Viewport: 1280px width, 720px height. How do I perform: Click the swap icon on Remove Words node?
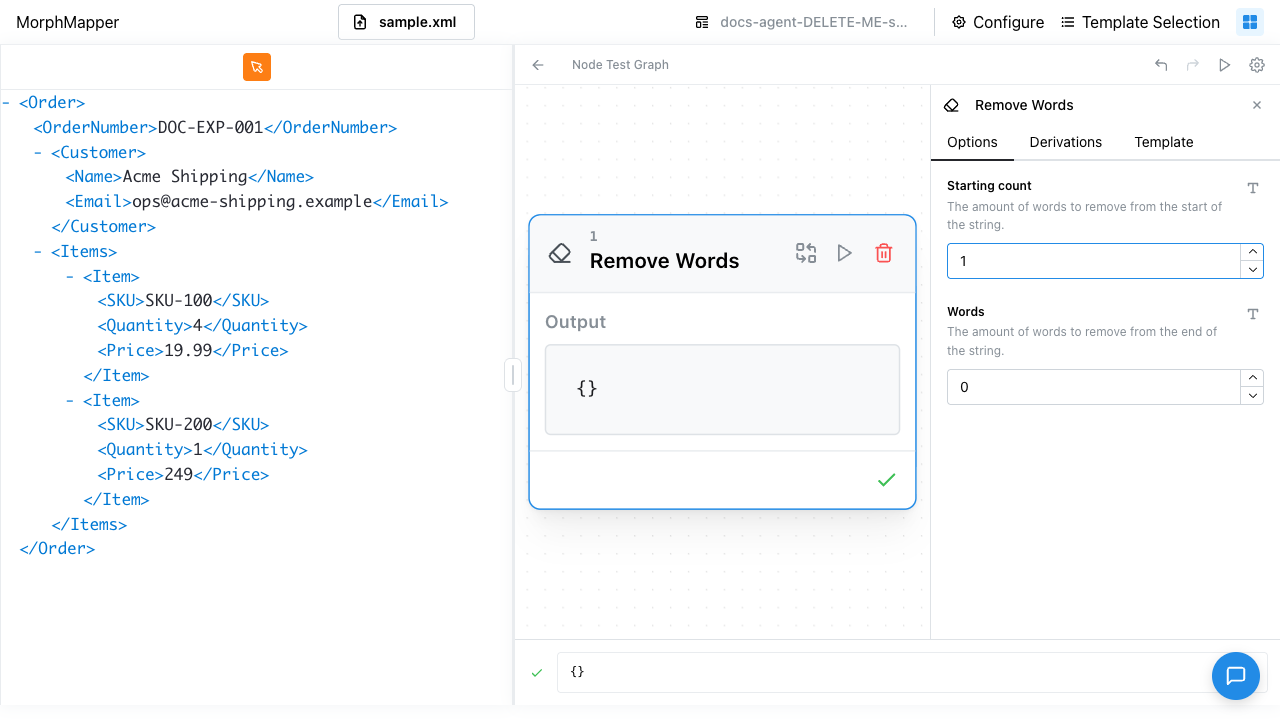tap(806, 253)
